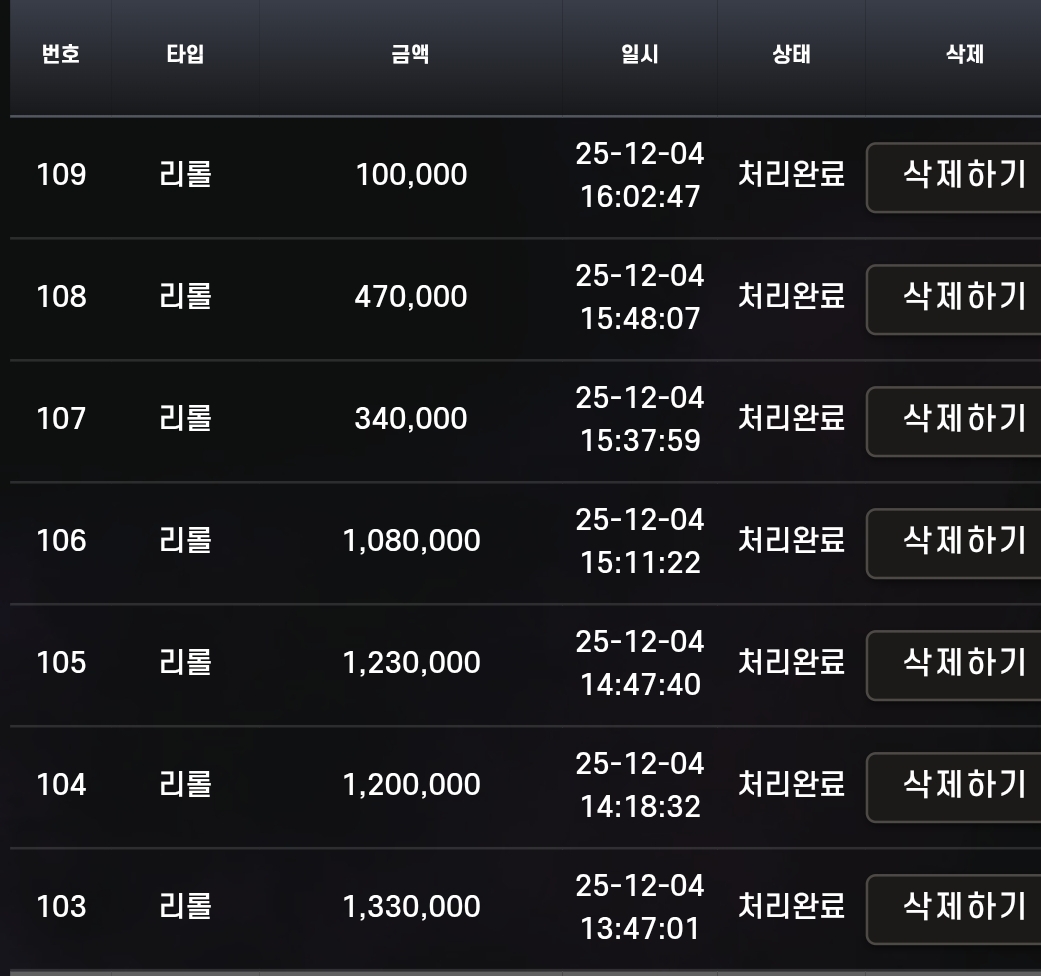The height and width of the screenshot is (976, 1041).
Task: Click the 일시 column header
Action: click(640, 57)
